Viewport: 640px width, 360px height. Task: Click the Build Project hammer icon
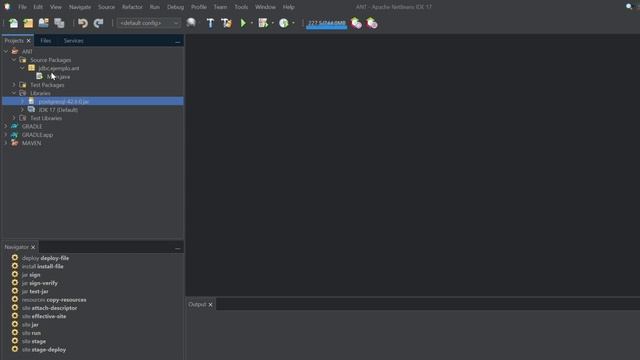210,23
